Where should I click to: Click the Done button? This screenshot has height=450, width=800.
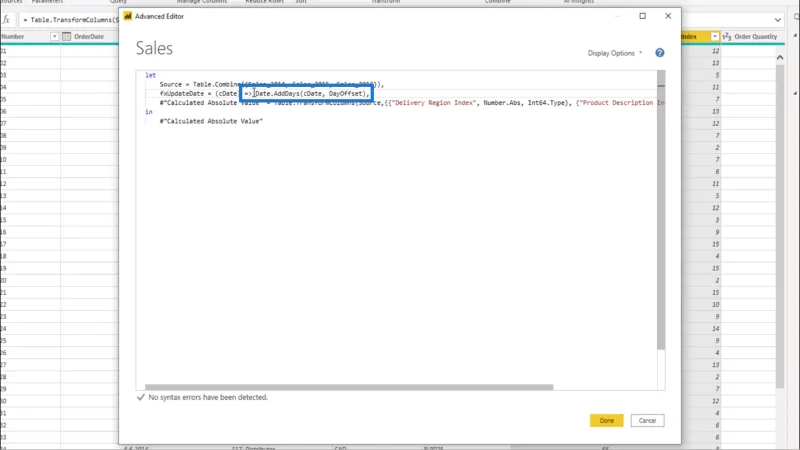pyautogui.click(x=607, y=420)
